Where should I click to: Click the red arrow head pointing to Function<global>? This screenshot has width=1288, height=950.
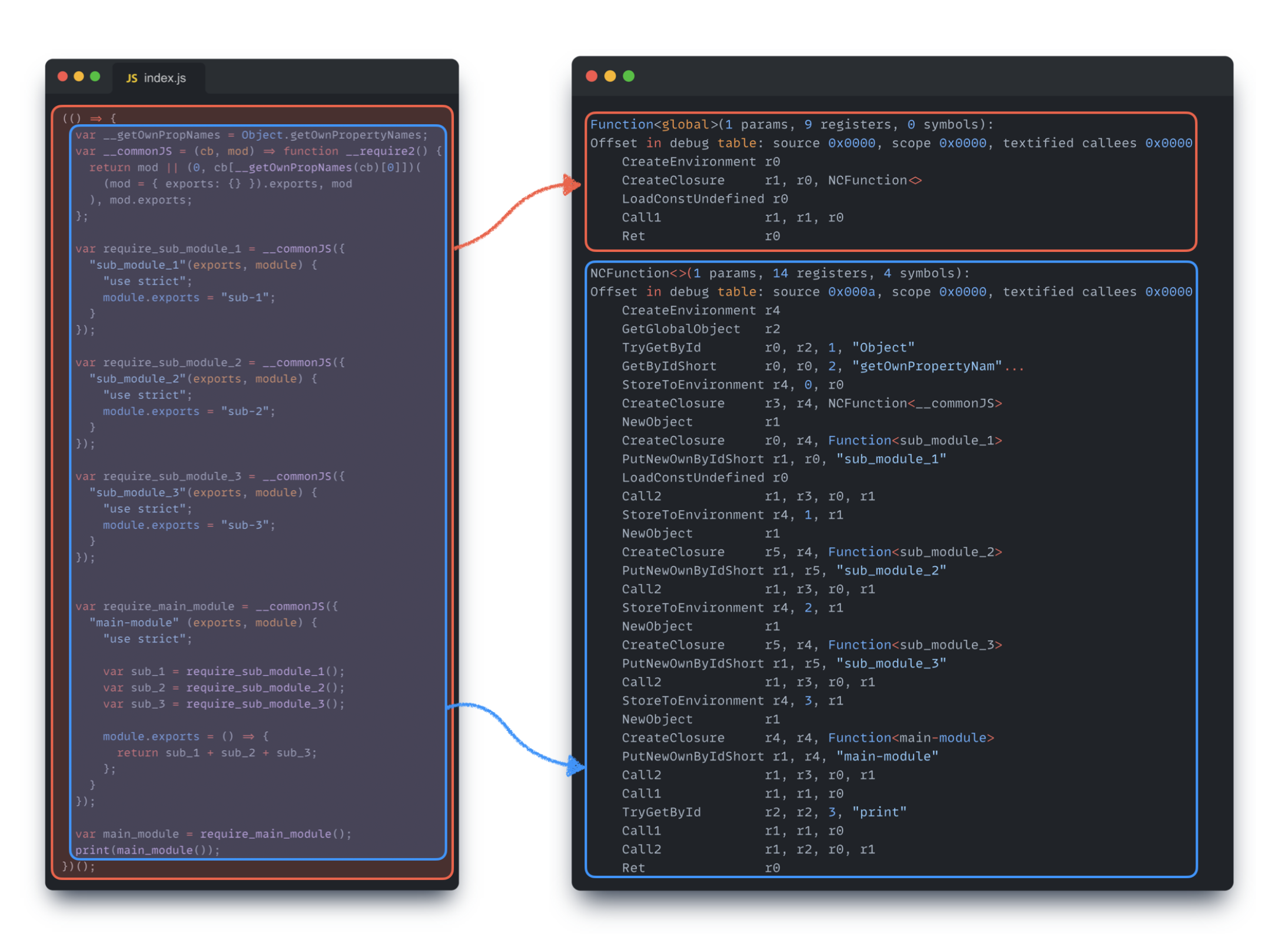571,184
